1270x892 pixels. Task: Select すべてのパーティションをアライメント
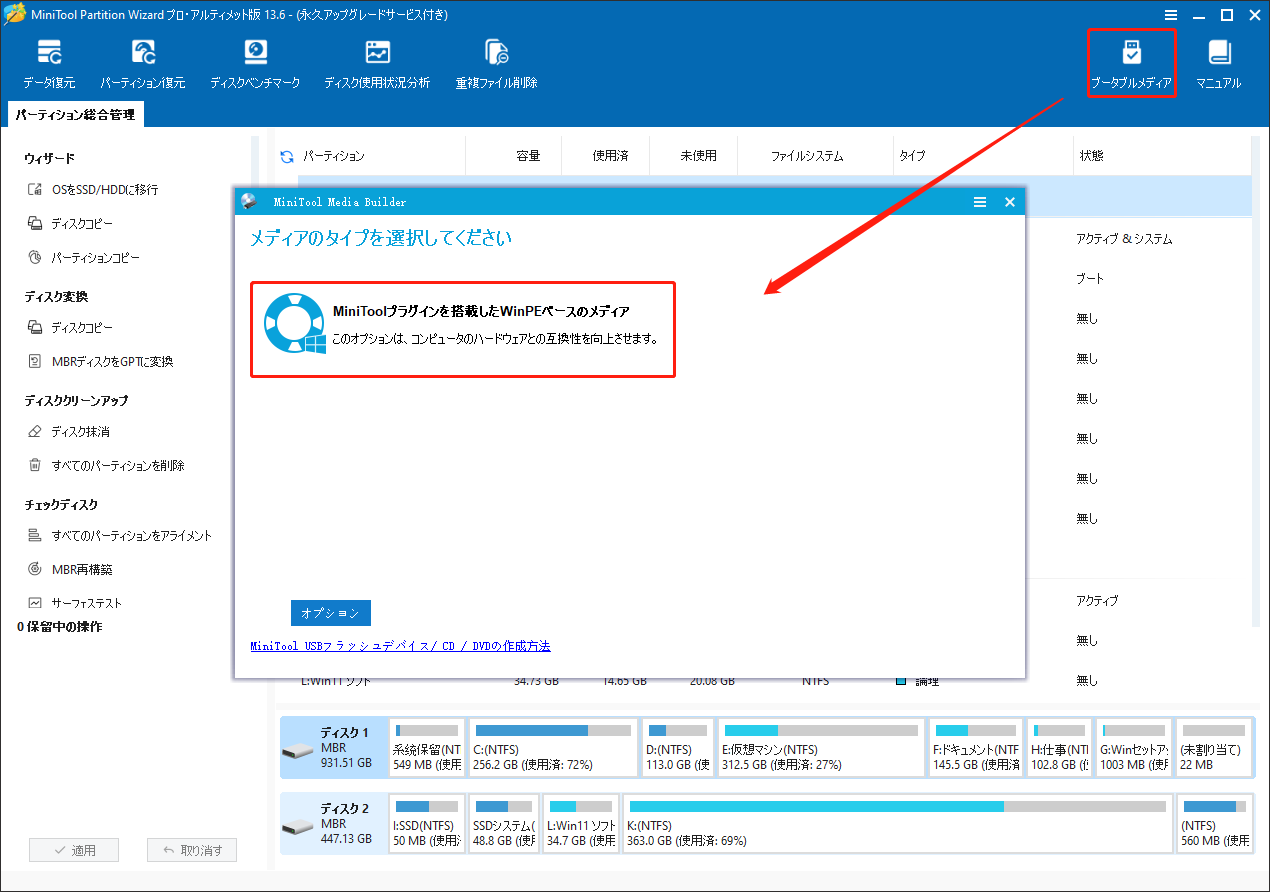(120, 536)
